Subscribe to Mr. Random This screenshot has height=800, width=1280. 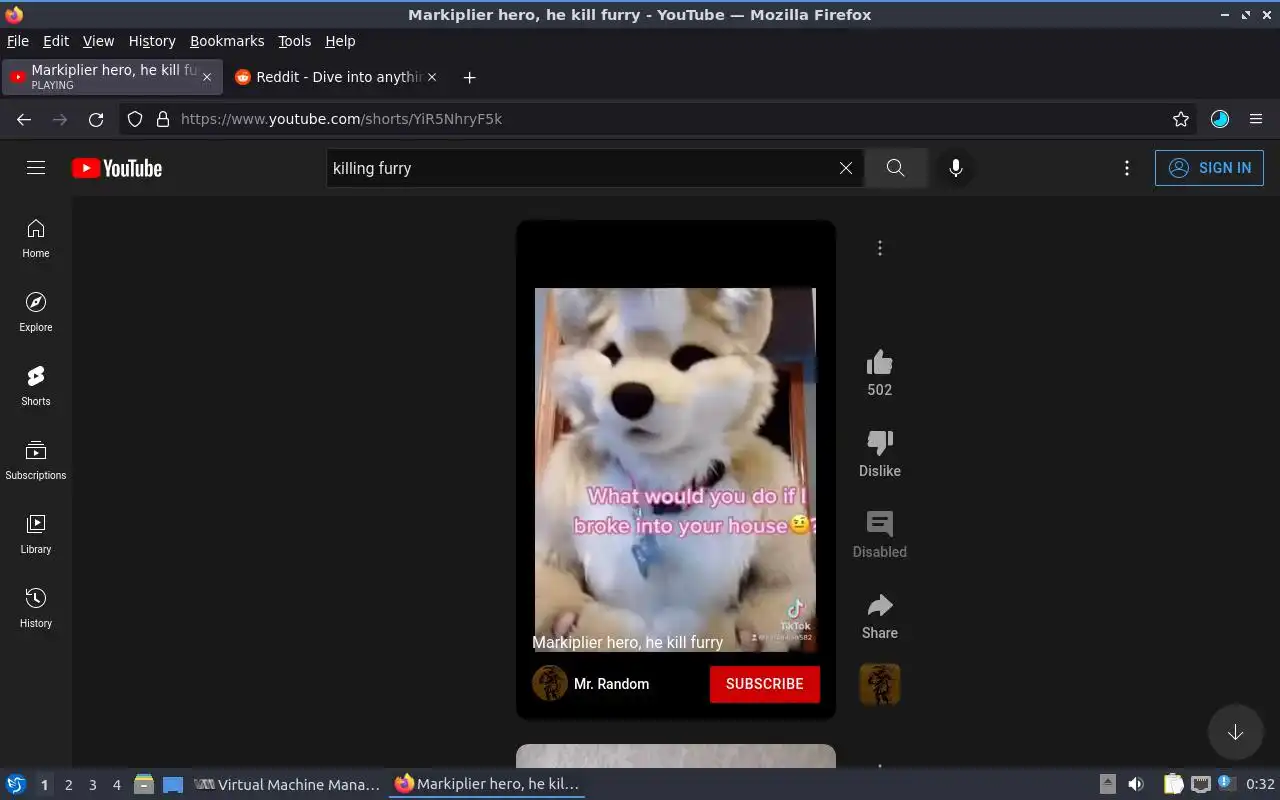click(x=765, y=684)
